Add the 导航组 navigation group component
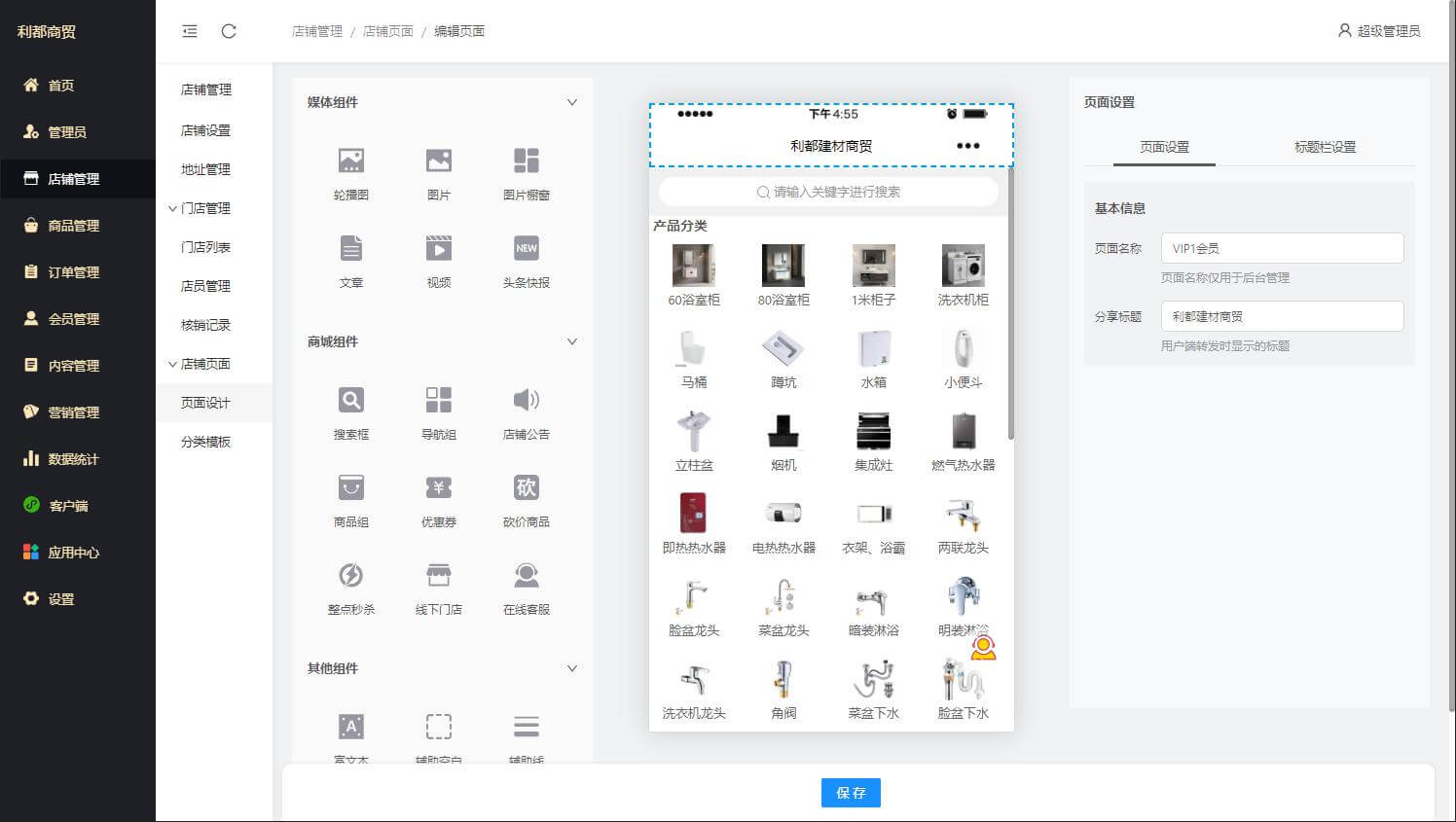 pyautogui.click(x=438, y=413)
